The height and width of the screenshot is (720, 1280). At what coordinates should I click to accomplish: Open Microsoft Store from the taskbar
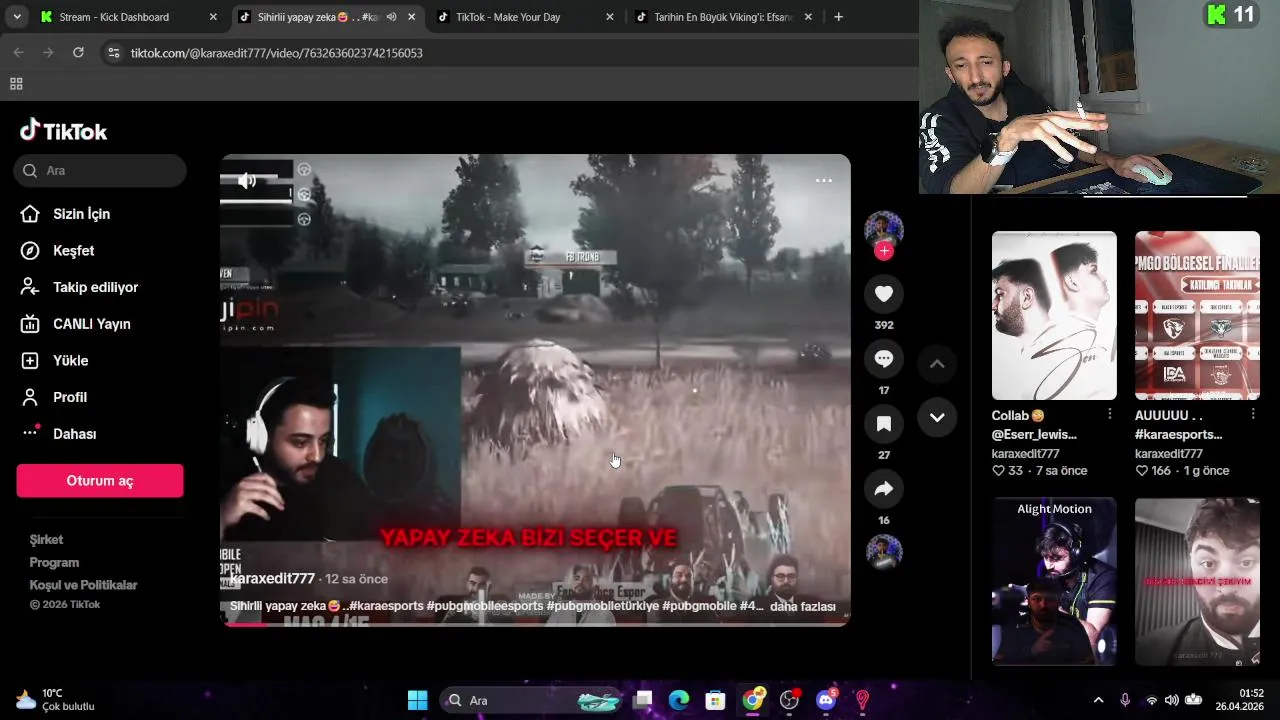pos(715,700)
